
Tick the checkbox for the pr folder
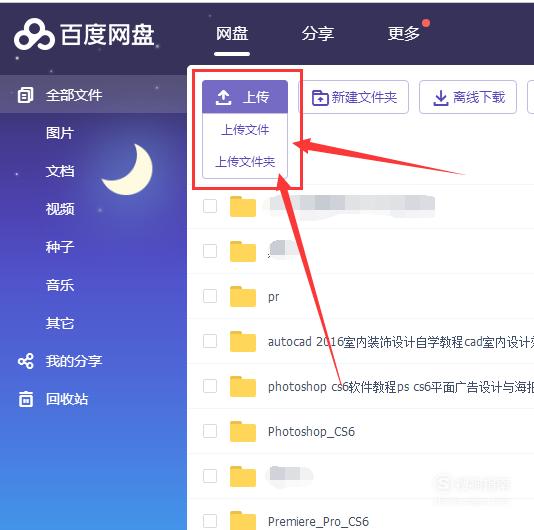pos(210,296)
